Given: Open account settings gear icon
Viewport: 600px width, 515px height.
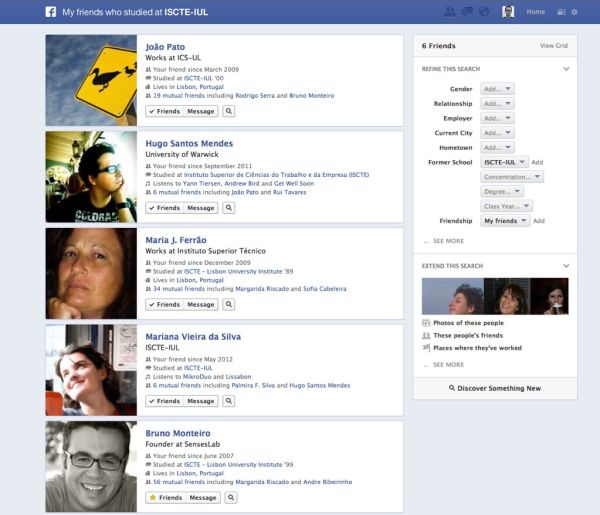Looking at the screenshot, I should 574,12.
